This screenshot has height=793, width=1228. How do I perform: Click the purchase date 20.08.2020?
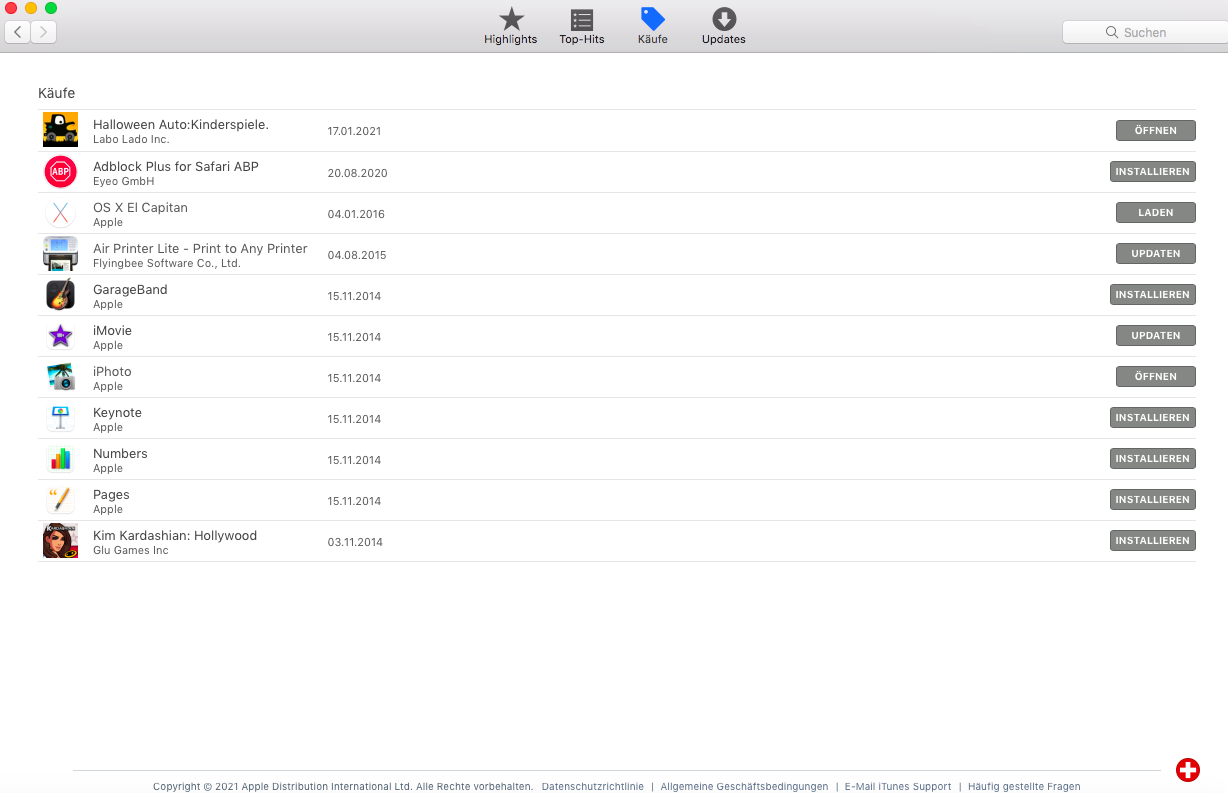(357, 173)
